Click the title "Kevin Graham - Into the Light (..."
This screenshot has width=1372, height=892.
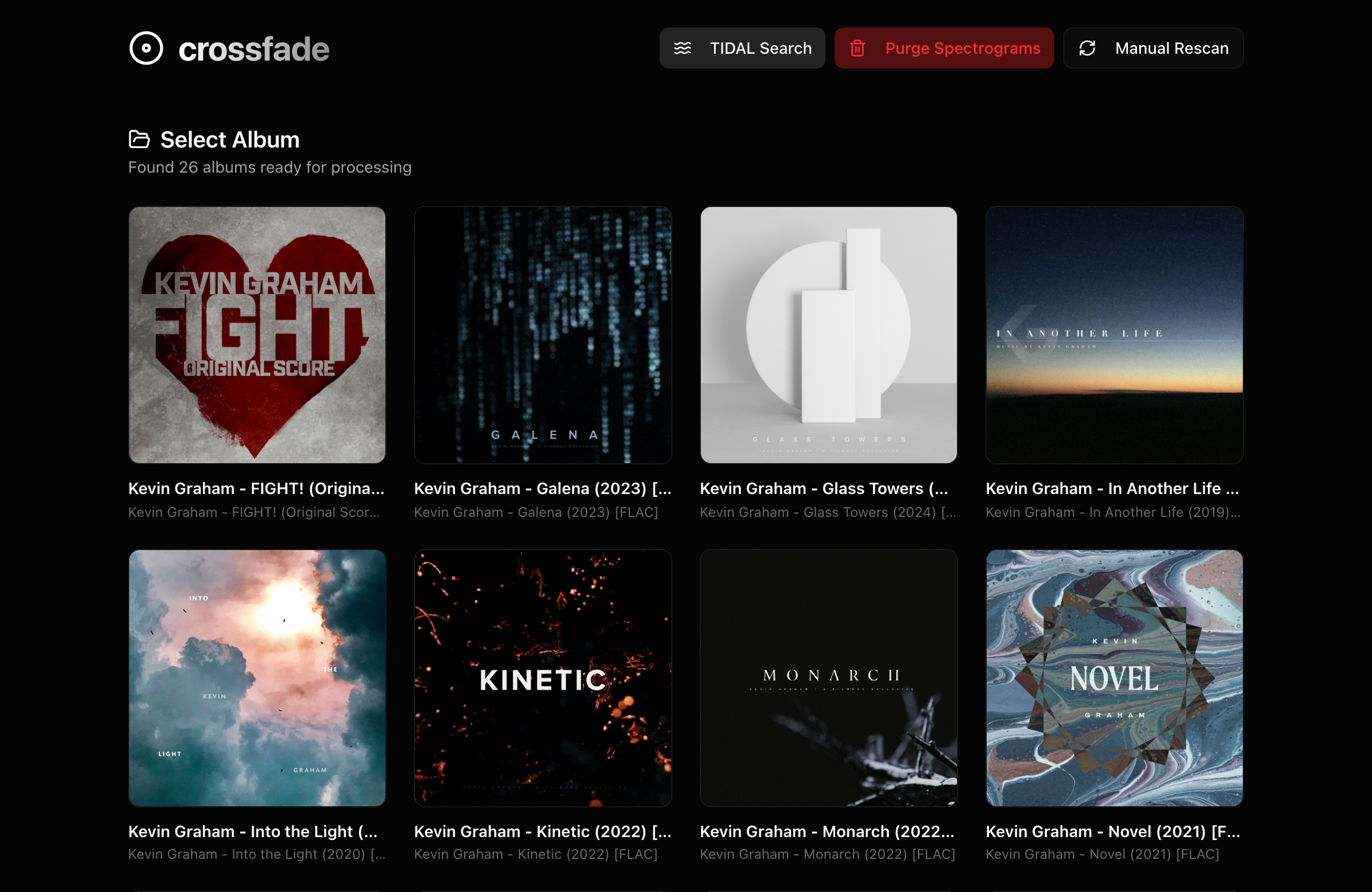[x=253, y=831]
